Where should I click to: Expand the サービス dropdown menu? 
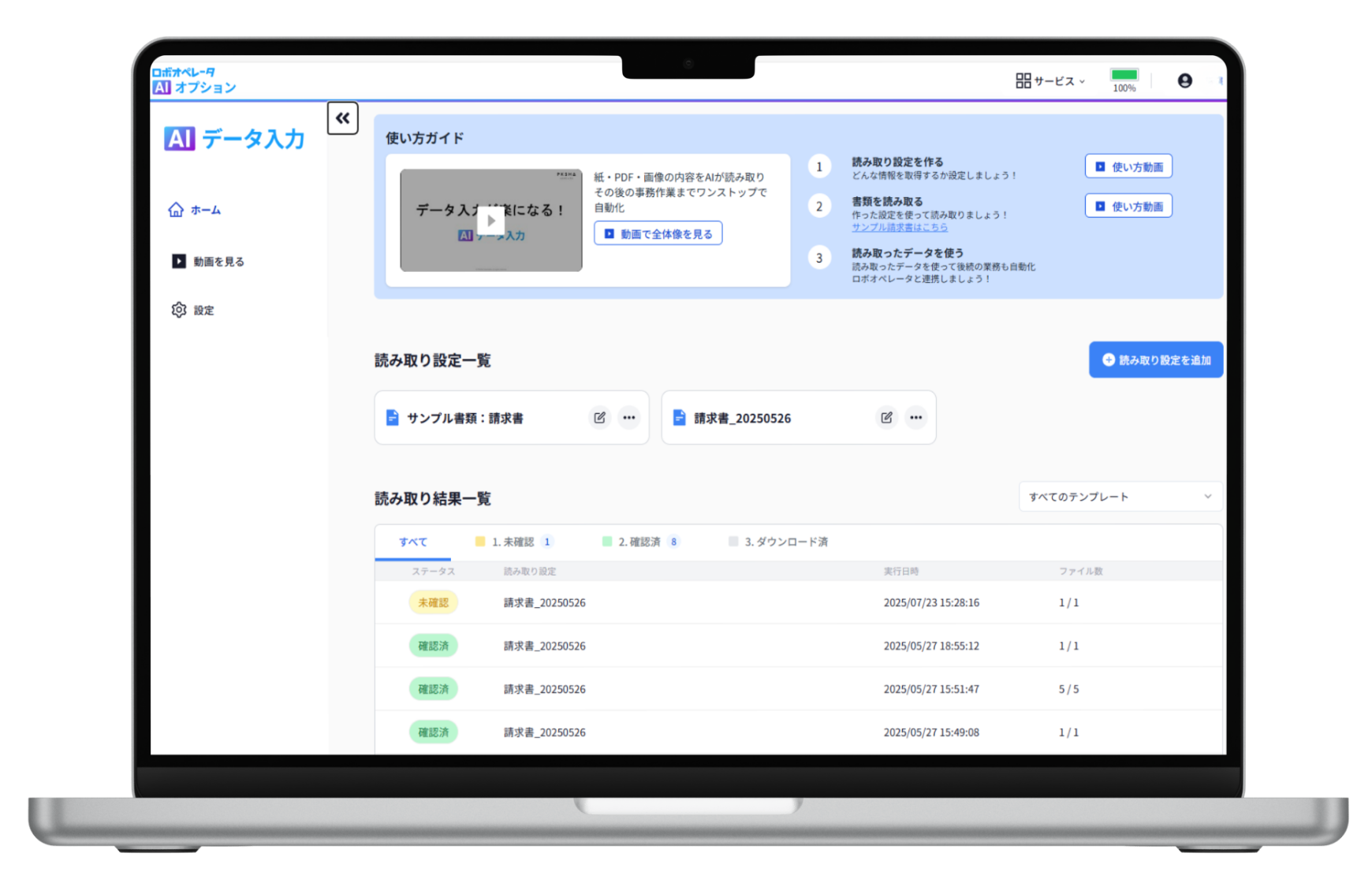[x=1050, y=80]
